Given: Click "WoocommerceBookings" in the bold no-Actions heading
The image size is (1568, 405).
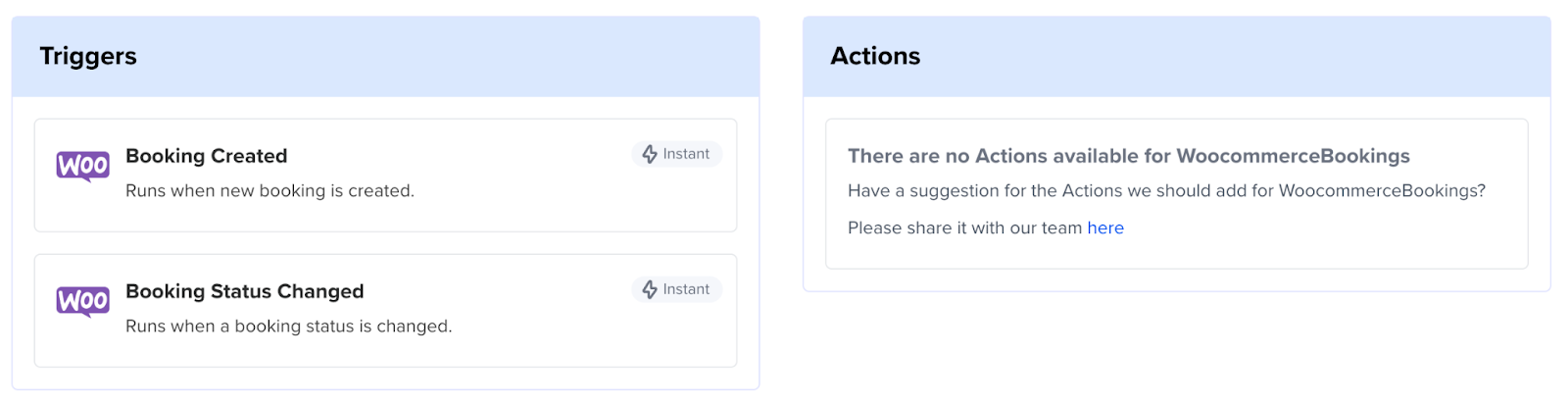Looking at the screenshot, I should tap(1293, 156).
